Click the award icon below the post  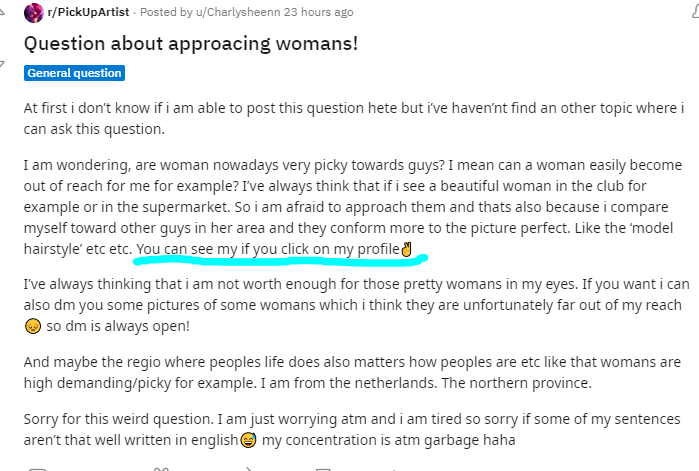tap(161, 469)
